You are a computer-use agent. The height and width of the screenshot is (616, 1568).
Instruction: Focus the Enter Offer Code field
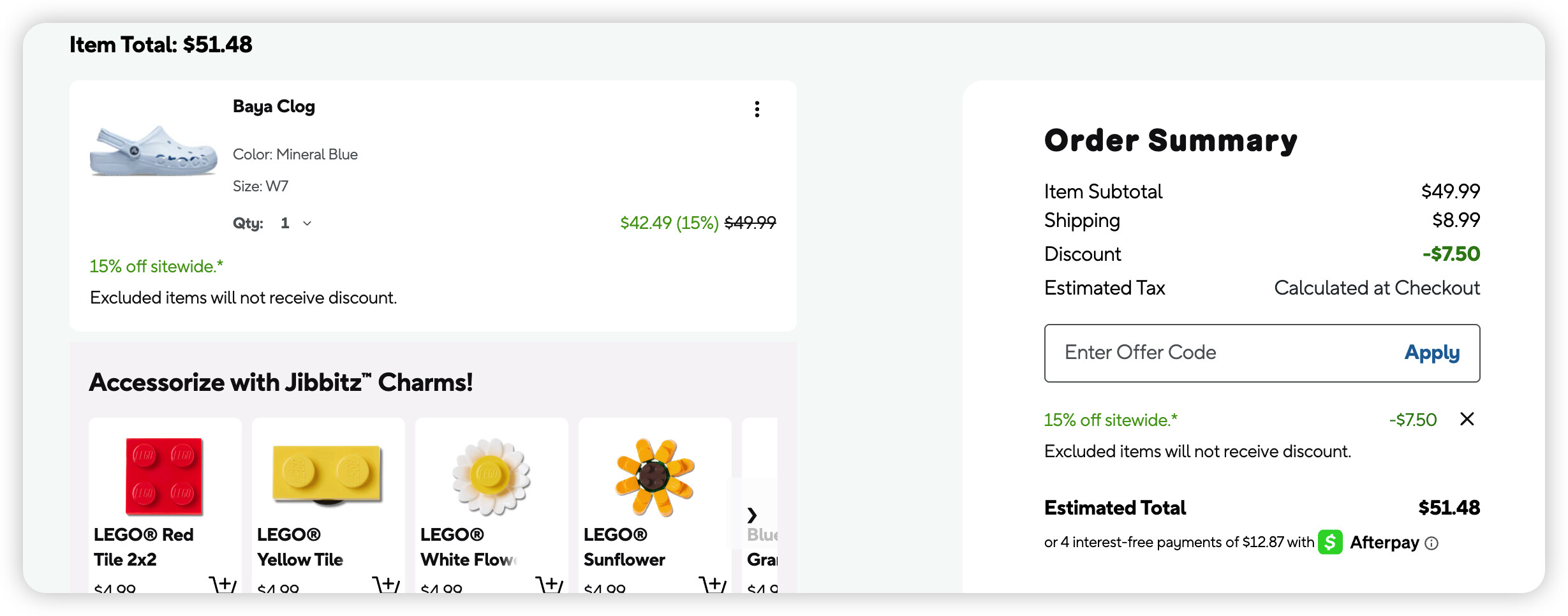pyautogui.click(x=1212, y=353)
